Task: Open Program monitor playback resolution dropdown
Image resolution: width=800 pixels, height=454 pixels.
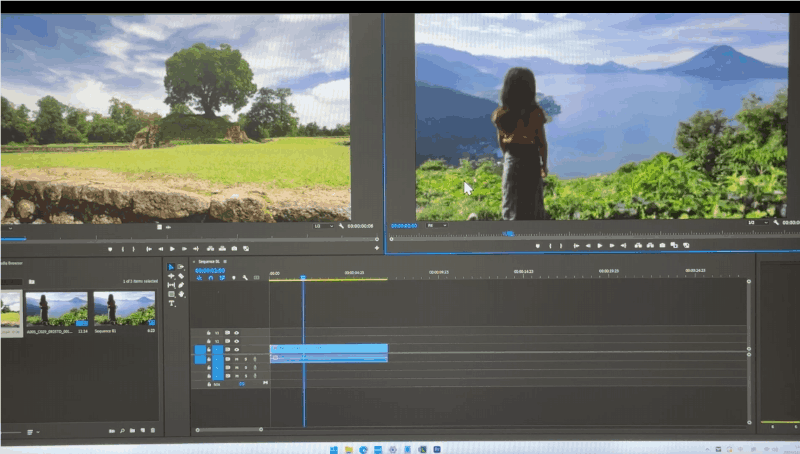Action: pyautogui.click(x=758, y=223)
